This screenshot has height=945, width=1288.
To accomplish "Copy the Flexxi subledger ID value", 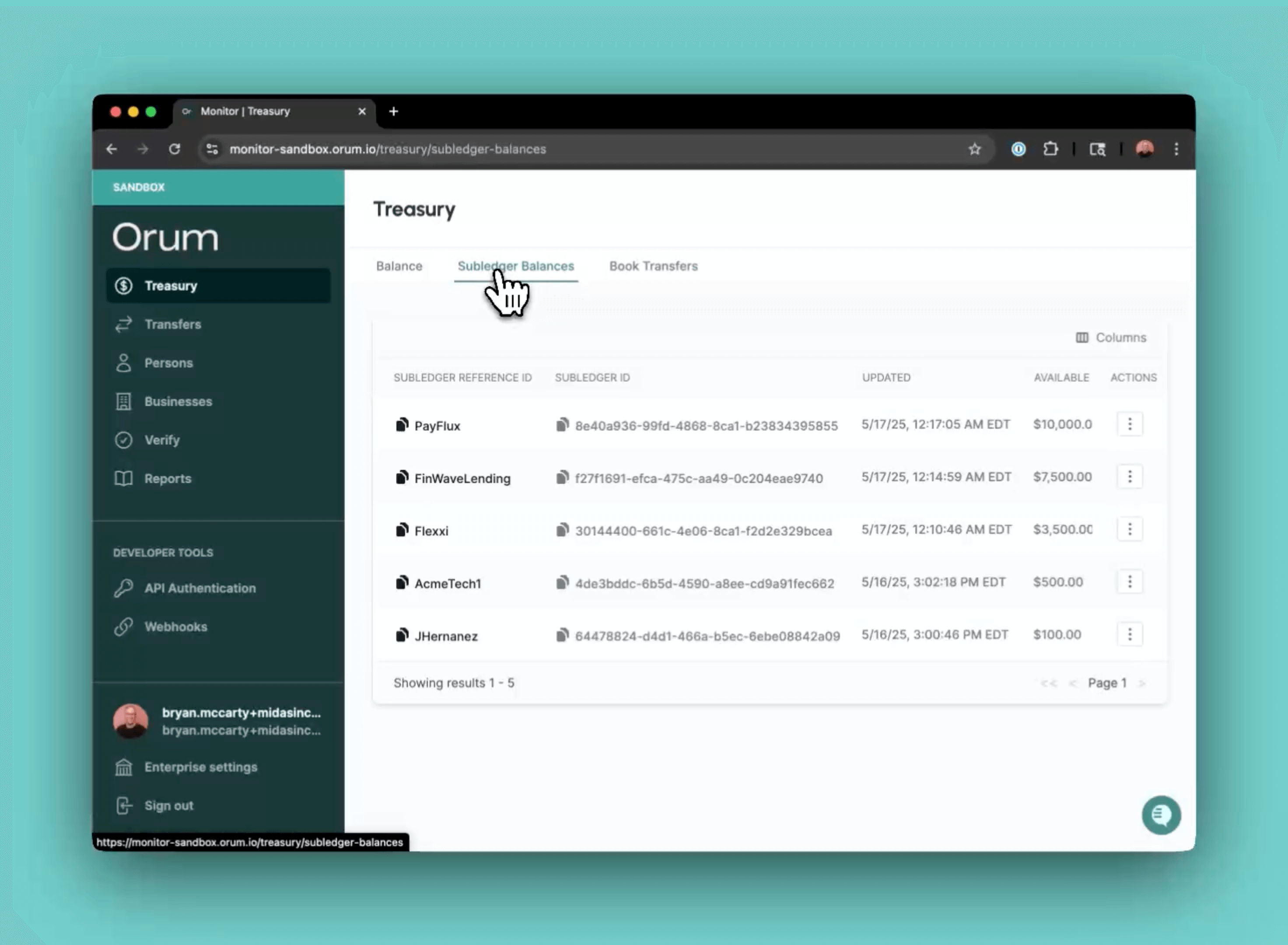I will click(562, 530).
